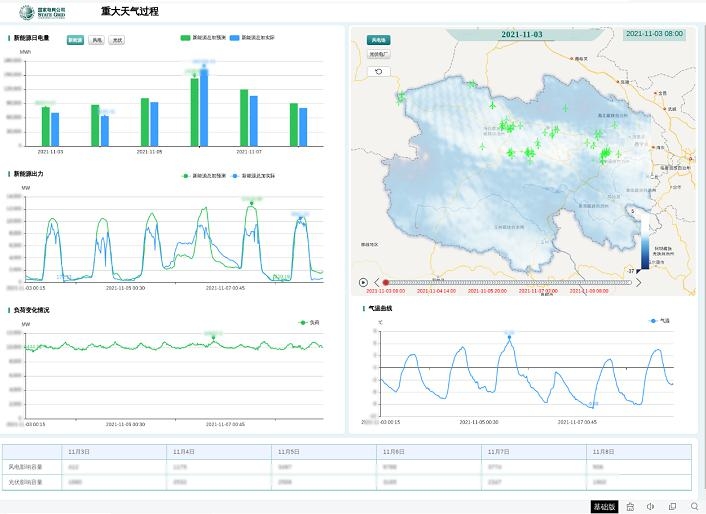This screenshot has width=706, height=514.
Task: Jump to timeline label 2021-11-07 02:00
Action: tap(538, 291)
